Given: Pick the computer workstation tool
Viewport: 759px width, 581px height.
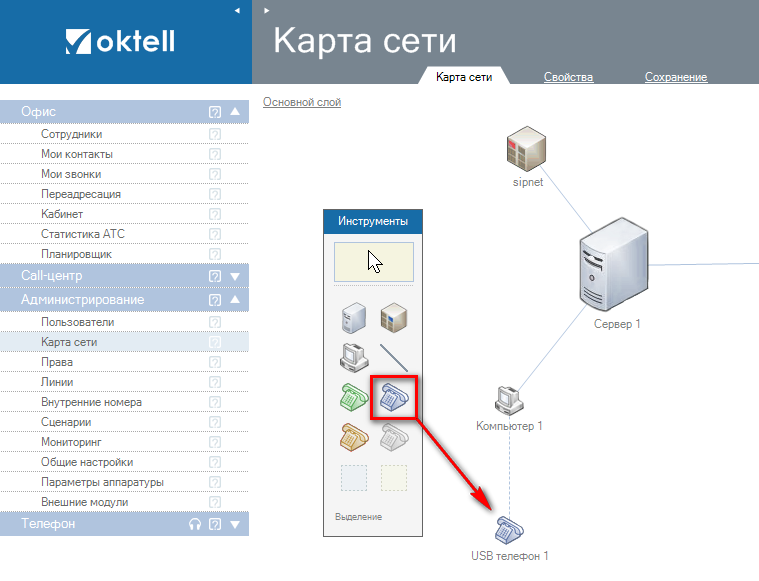Looking at the screenshot, I should click(x=354, y=357).
